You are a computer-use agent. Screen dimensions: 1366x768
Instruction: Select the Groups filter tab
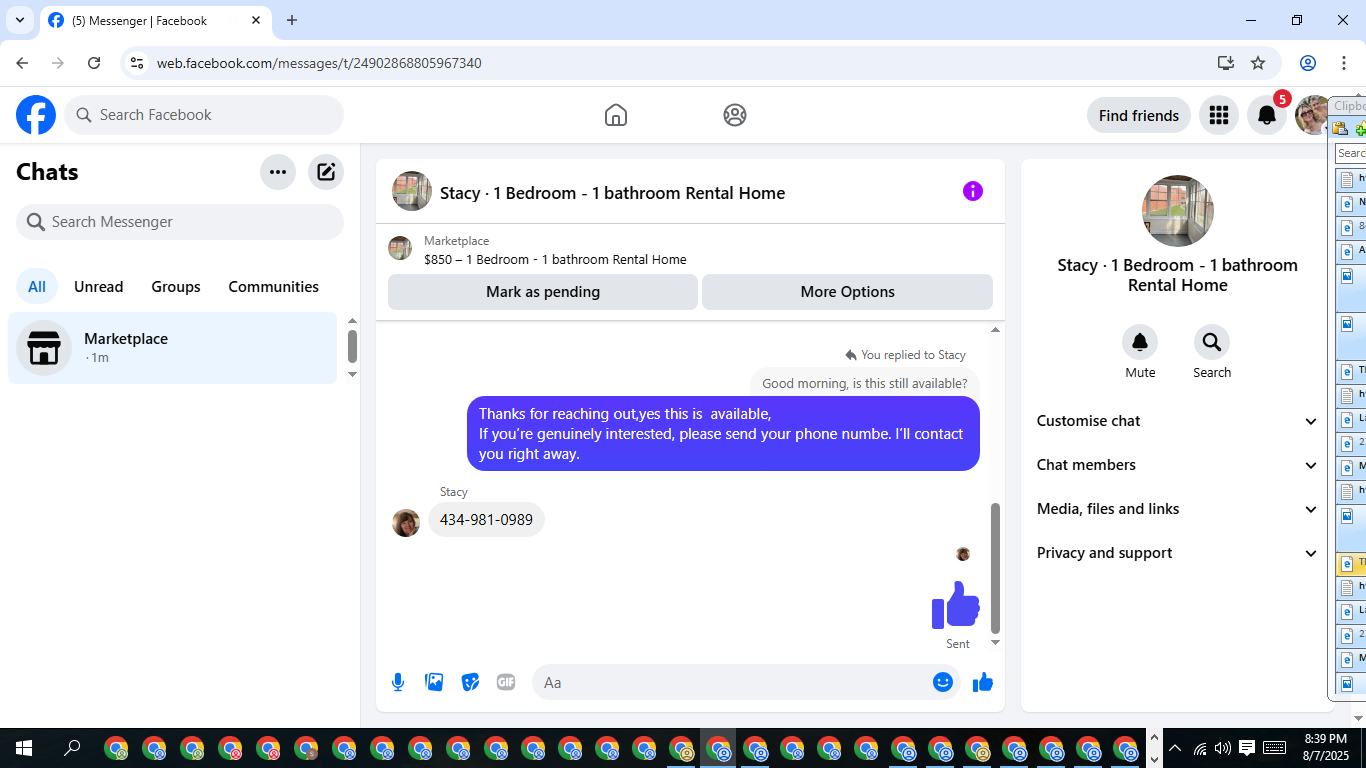[176, 287]
